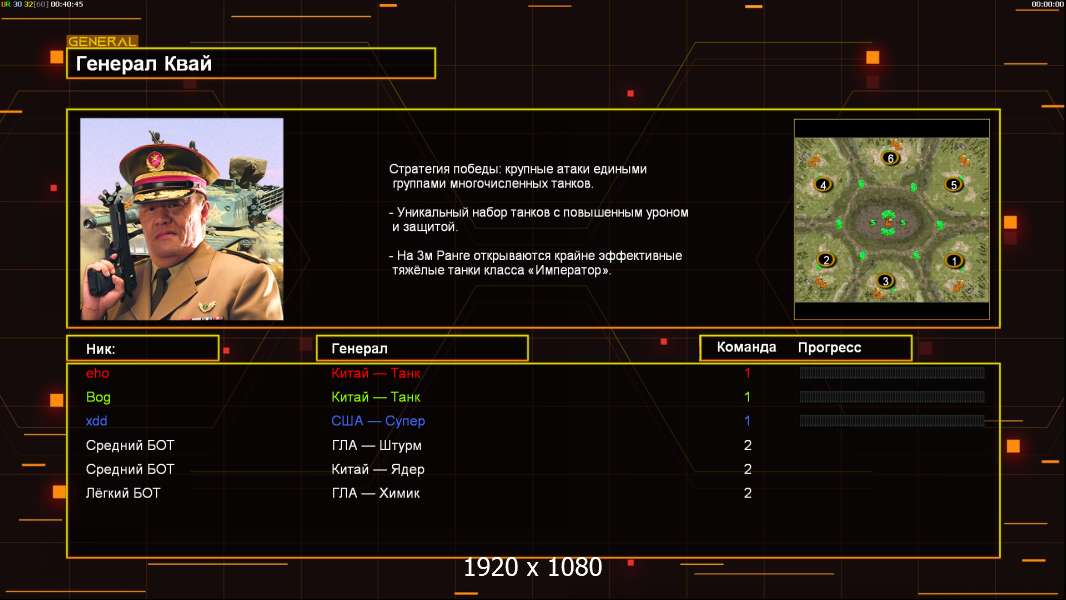Click start position 1 on the minimap
This screenshot has height=600, width=1066.
[x=954, y=261]
